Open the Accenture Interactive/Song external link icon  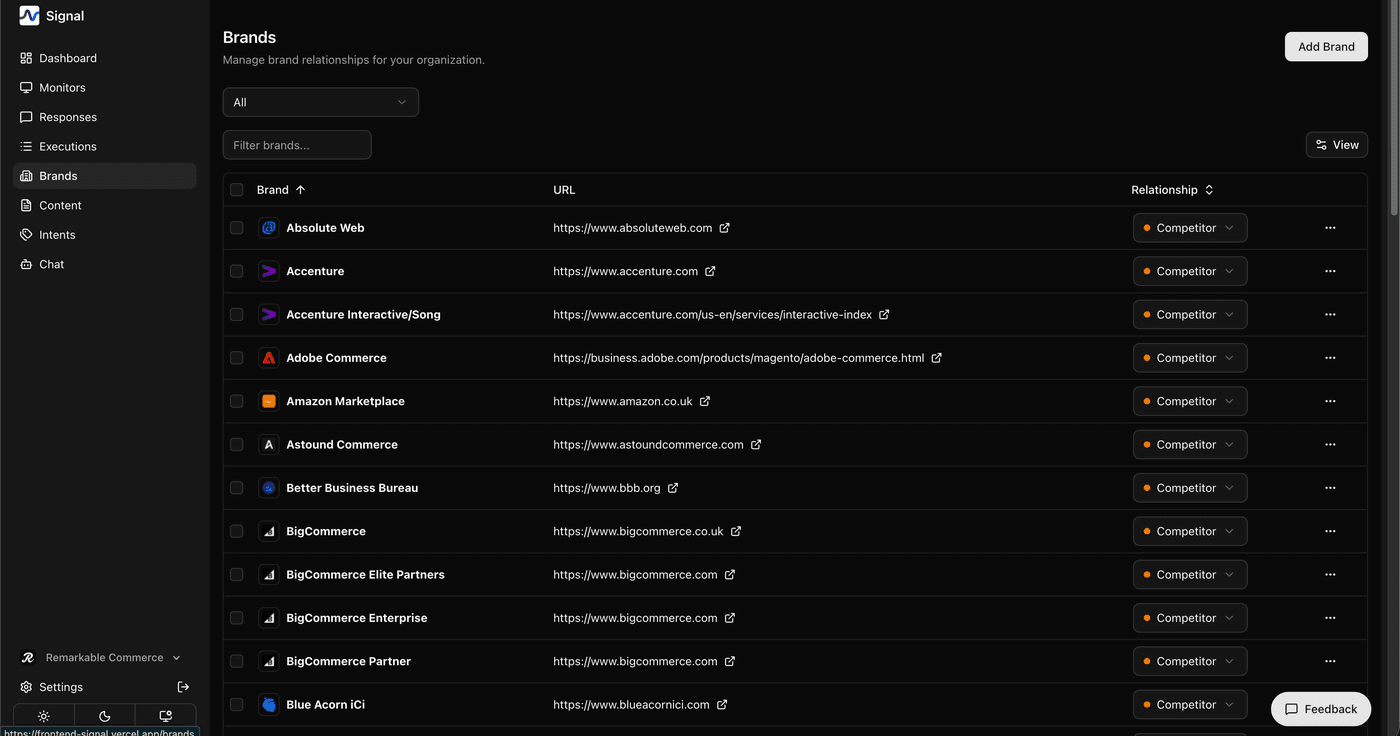coord(884,314)
